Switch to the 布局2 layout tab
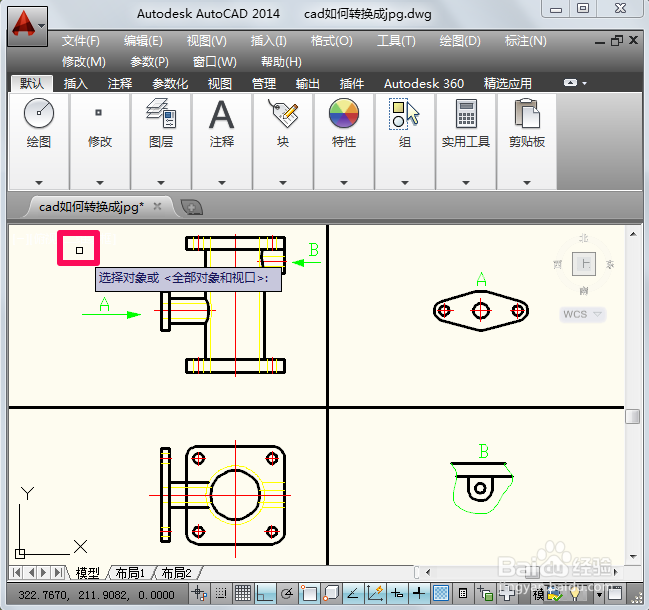649x610 pixels. tap(177, 573)
